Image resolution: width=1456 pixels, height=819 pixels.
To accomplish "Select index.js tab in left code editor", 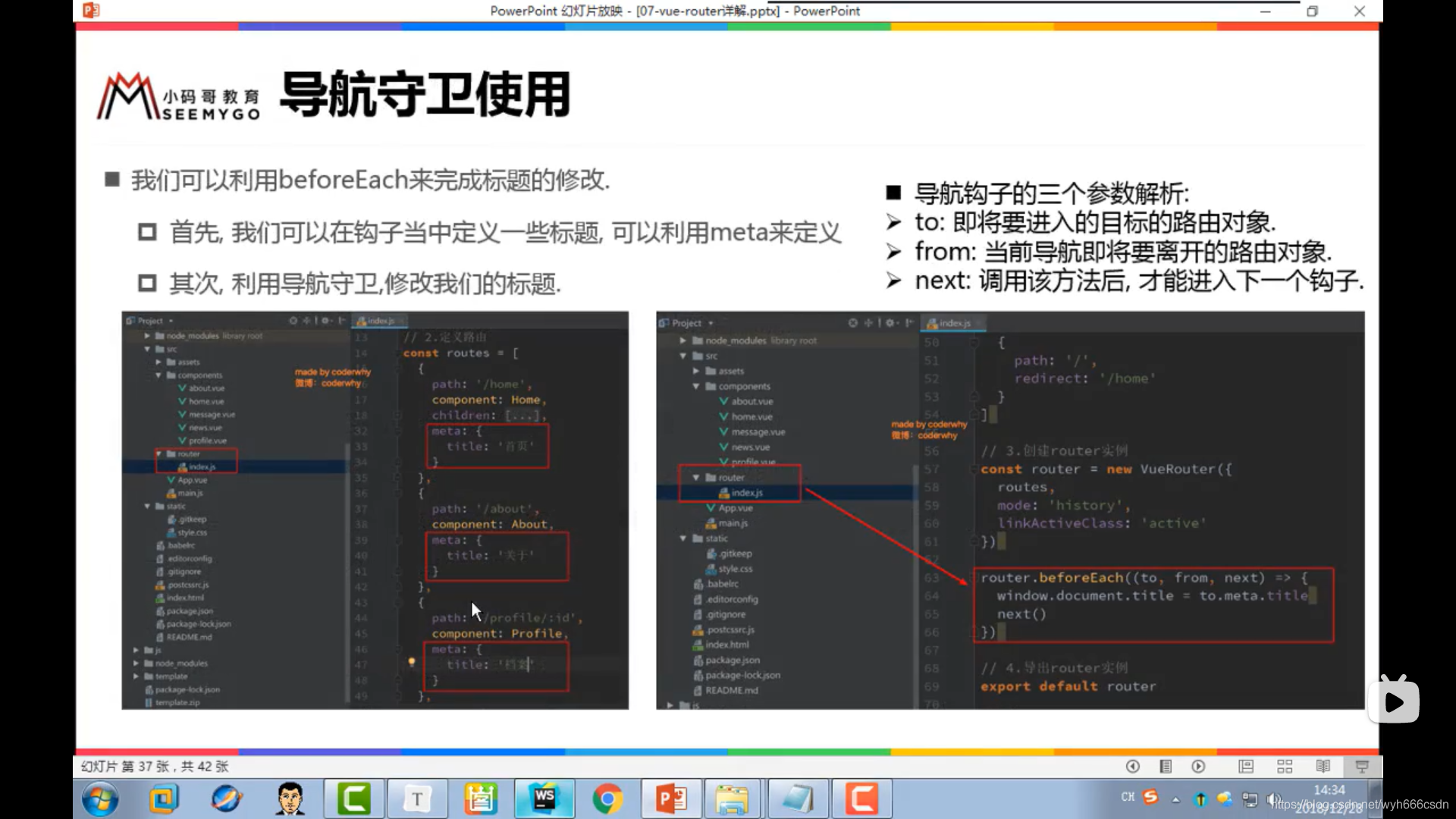I will [380, 321].
